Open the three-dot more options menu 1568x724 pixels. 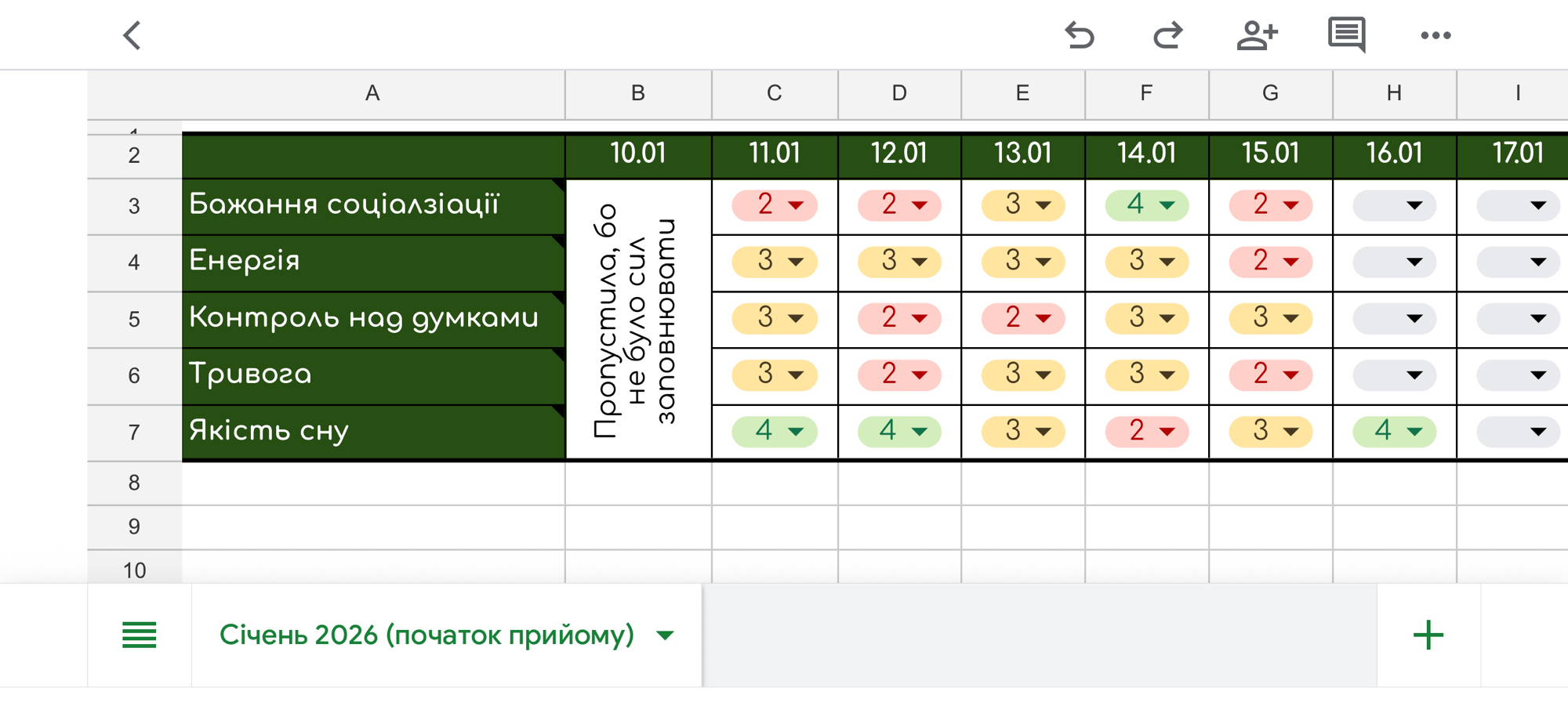[x=1436, y=35]
